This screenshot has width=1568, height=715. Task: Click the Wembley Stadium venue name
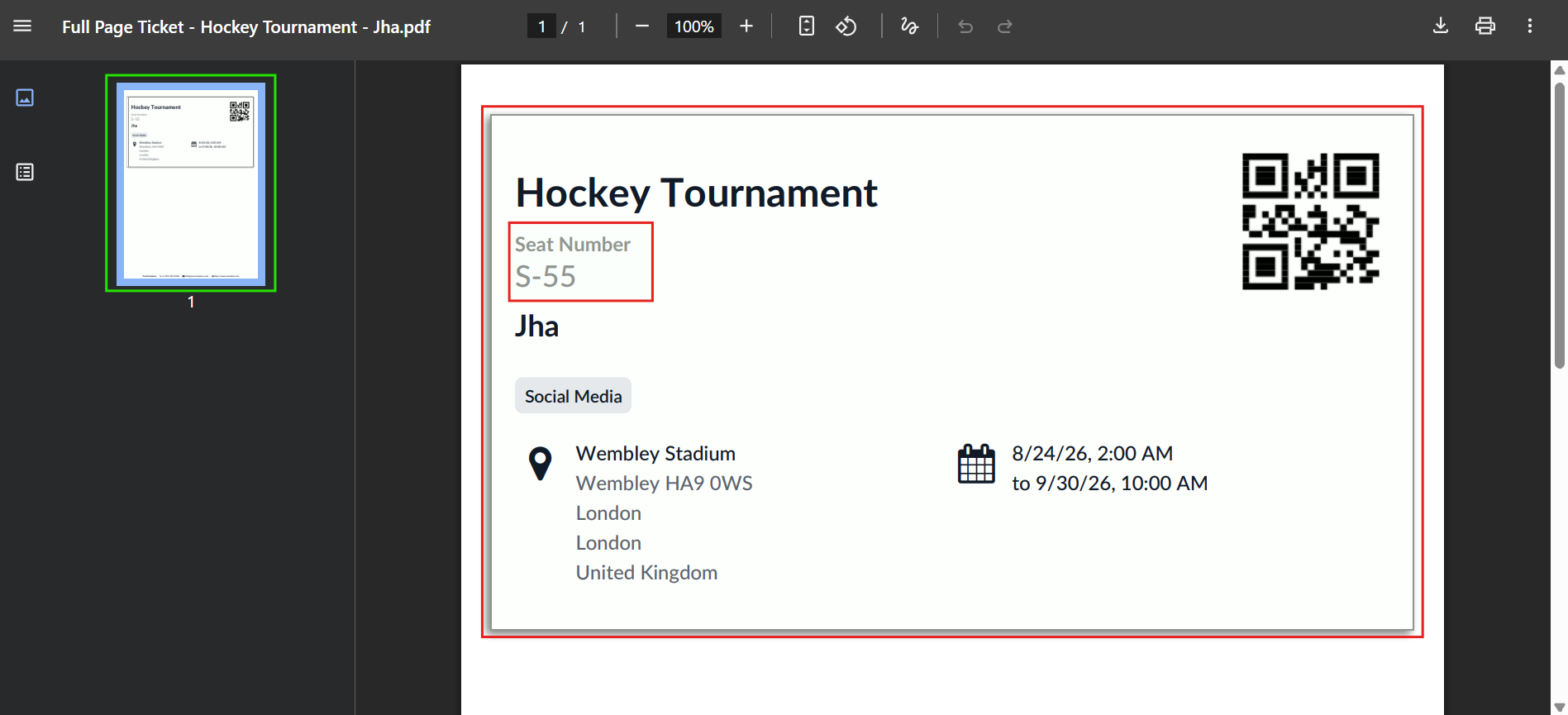(655, 454)
